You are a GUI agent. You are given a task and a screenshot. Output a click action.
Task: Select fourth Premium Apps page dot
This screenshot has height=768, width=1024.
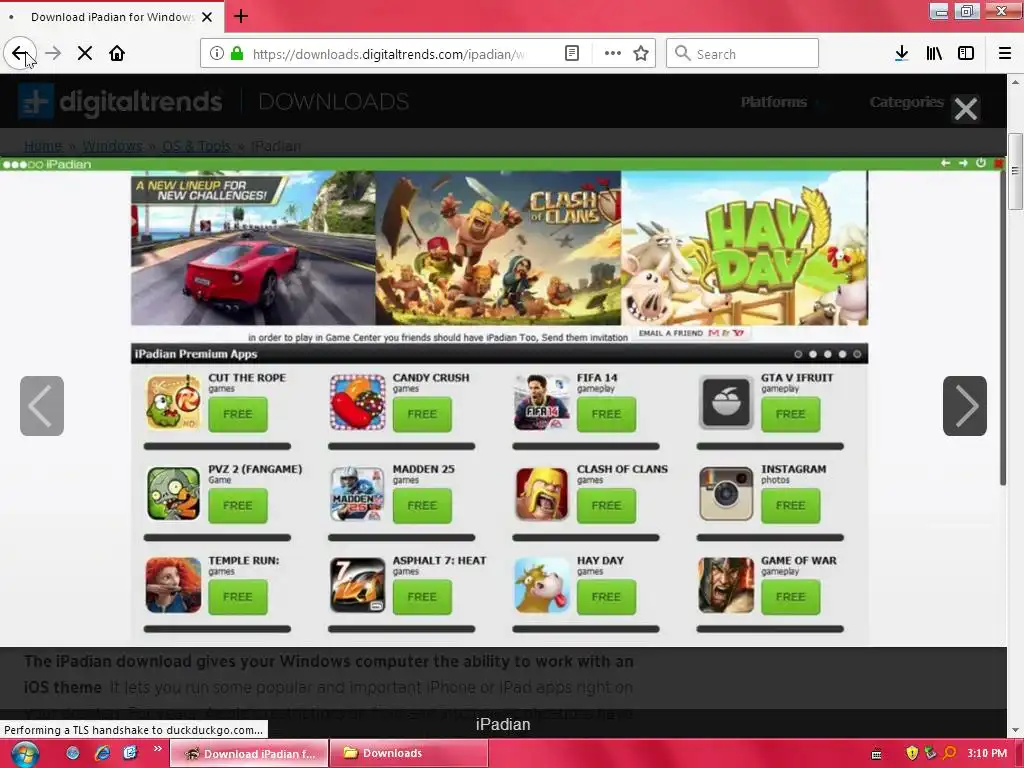coord(842,354)
